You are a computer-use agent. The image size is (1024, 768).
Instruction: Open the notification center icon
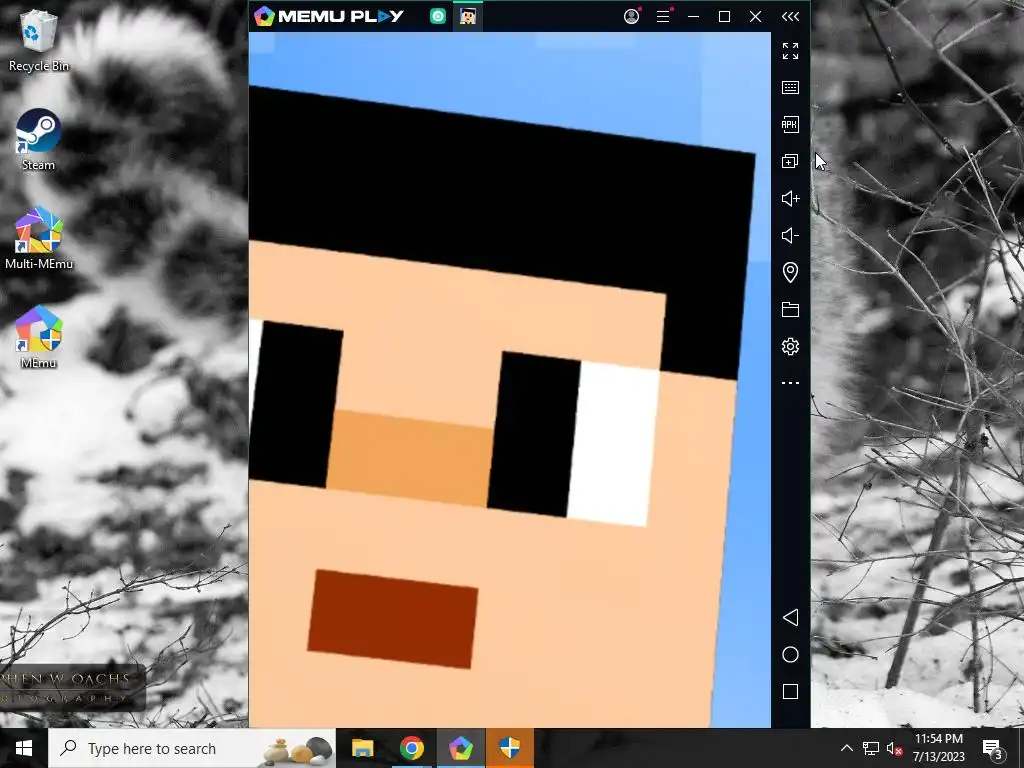[x=992, y=748]
